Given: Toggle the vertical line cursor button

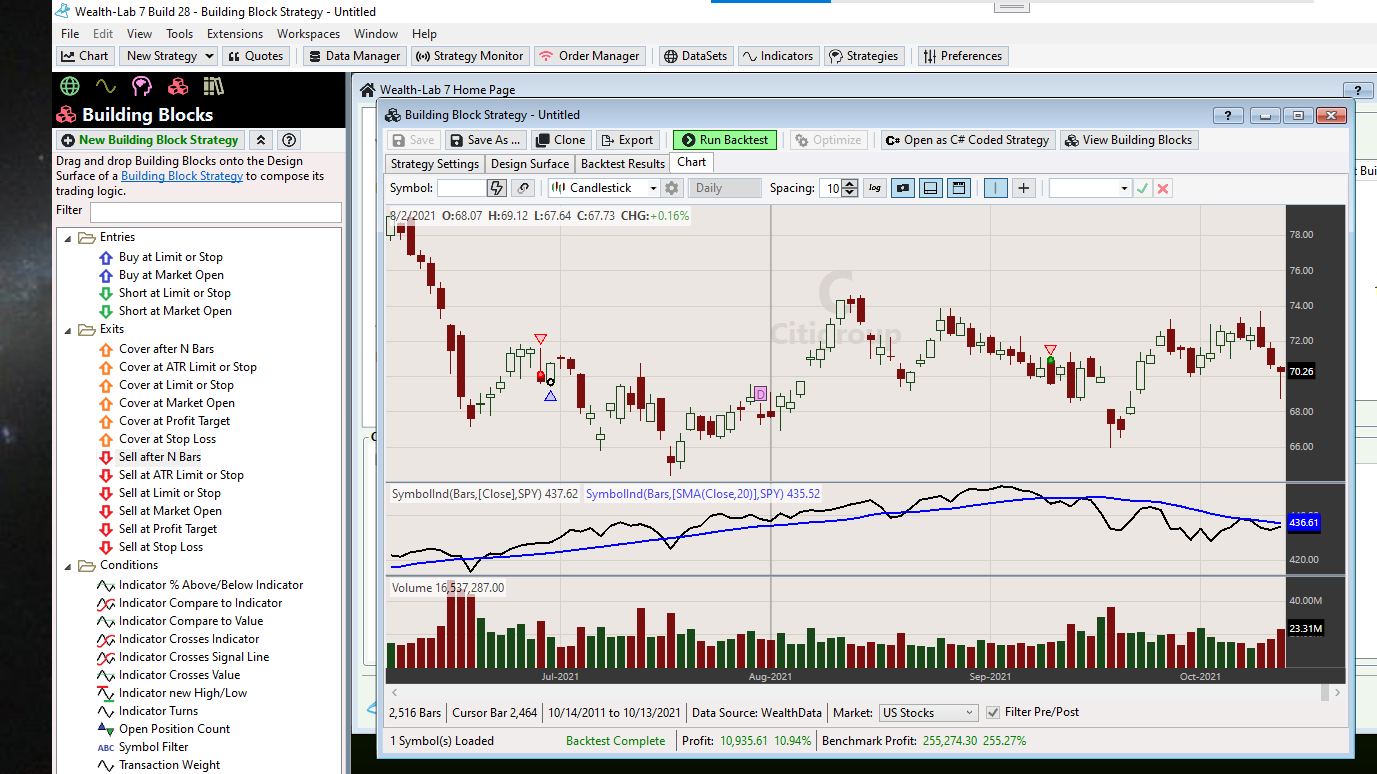Looking at the screenshot, I should [995, 188].
